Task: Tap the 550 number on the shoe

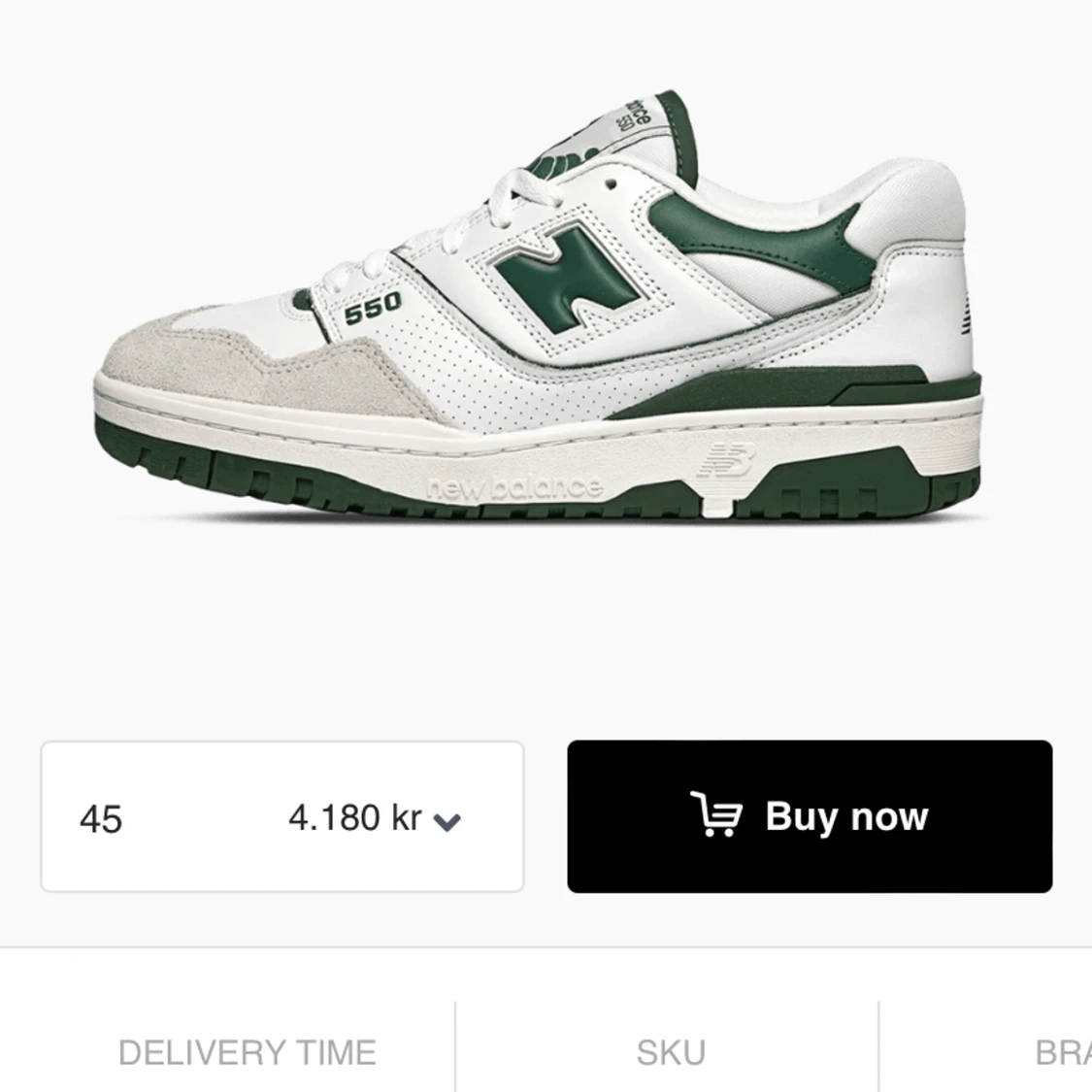Action: [x=374, y=307]
